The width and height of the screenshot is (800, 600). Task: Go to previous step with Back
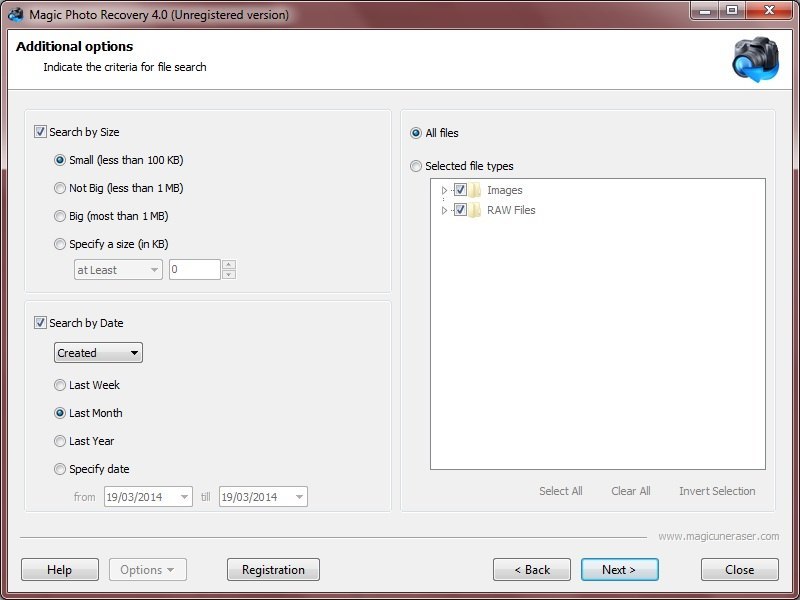[532, 570]
